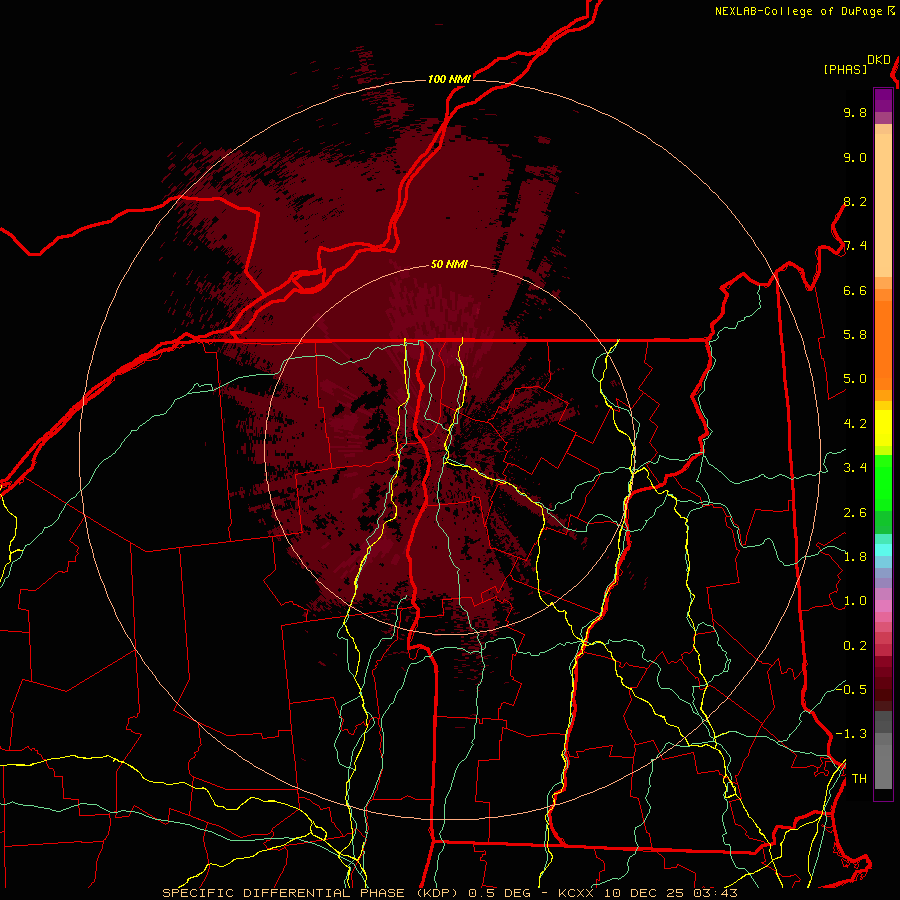Click the (KDP) abbreviation in the caption
This screenshot has height=900, width=900.
tap(438, 893)
